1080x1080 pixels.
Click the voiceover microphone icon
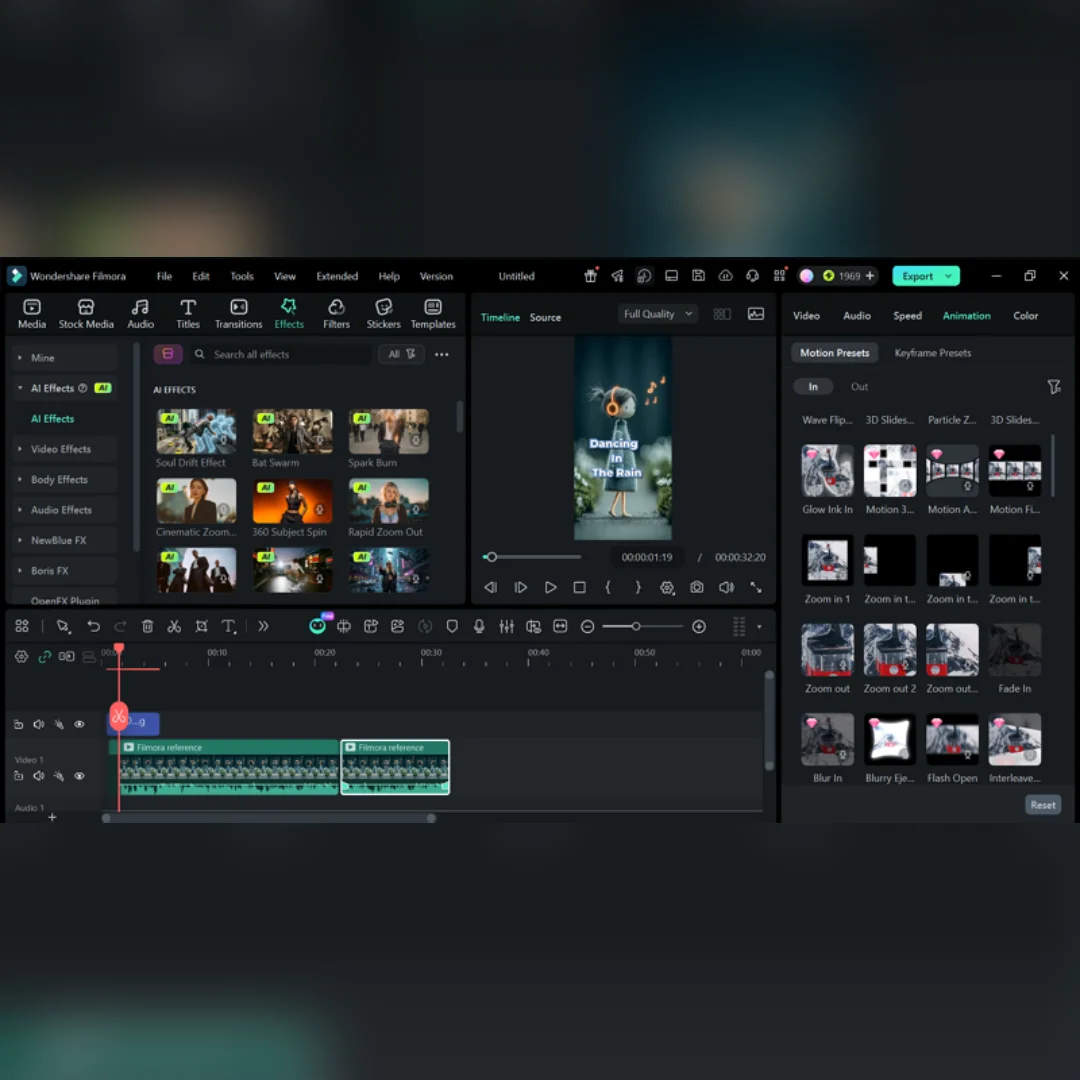coord(479,626)
